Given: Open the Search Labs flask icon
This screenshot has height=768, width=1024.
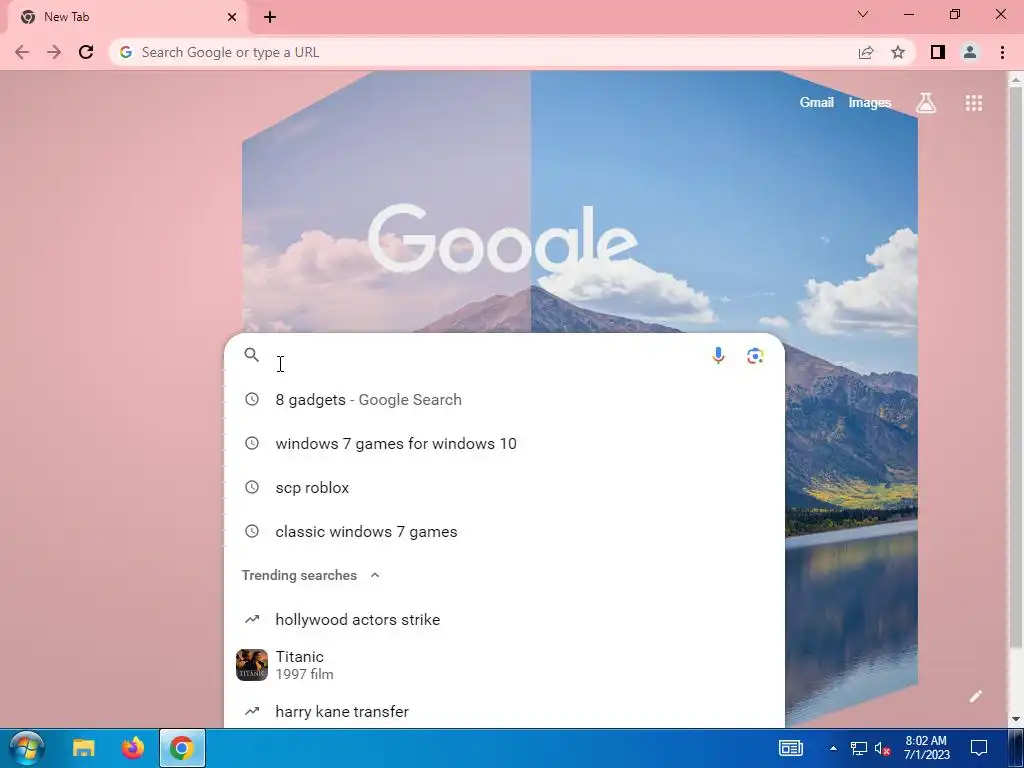Looking at the screenshot, I should (x=925, y=103).
